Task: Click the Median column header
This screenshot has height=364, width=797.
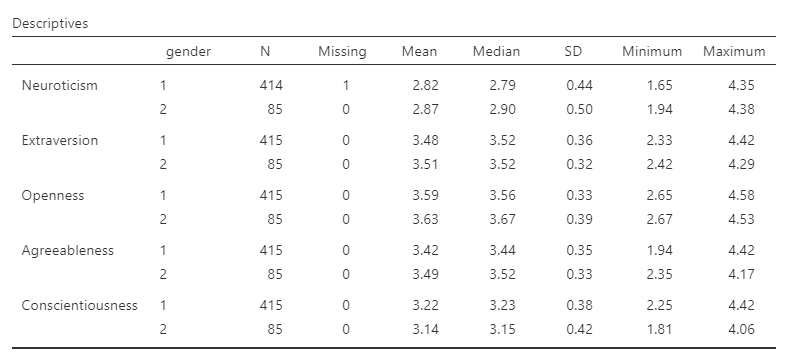Action: (496, 51)
